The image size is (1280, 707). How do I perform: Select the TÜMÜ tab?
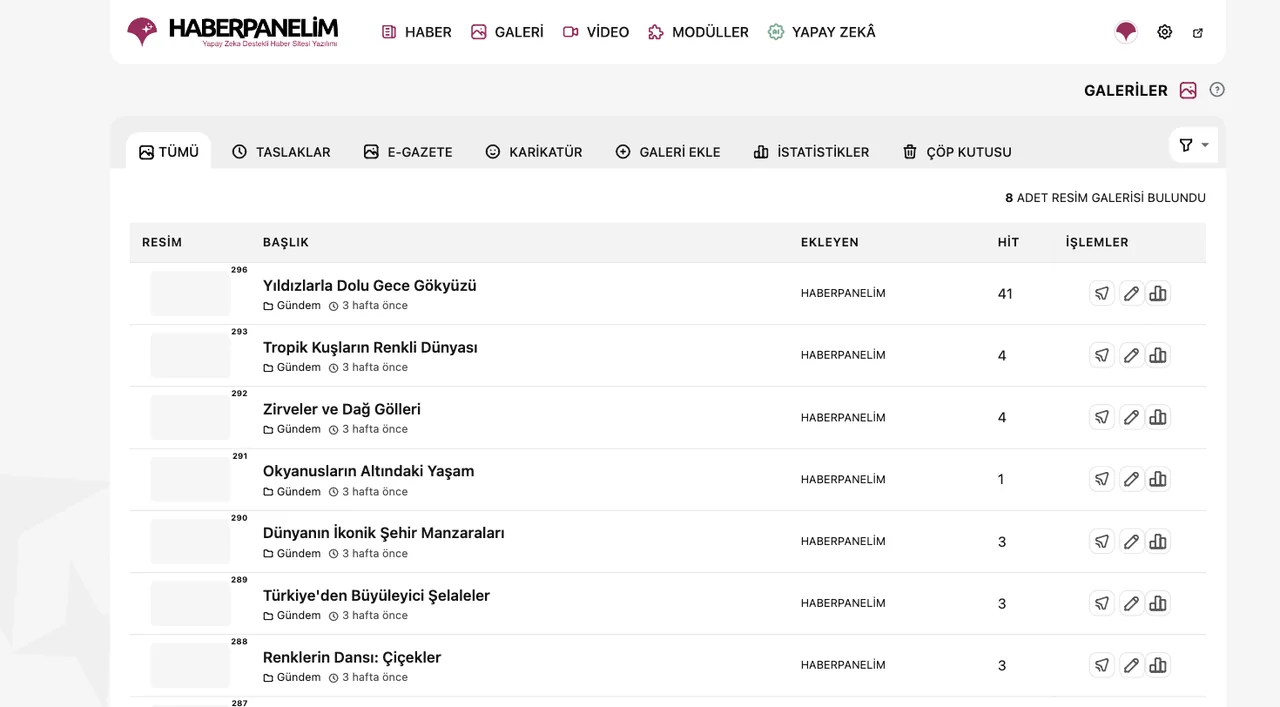click(x=168, y=152)
